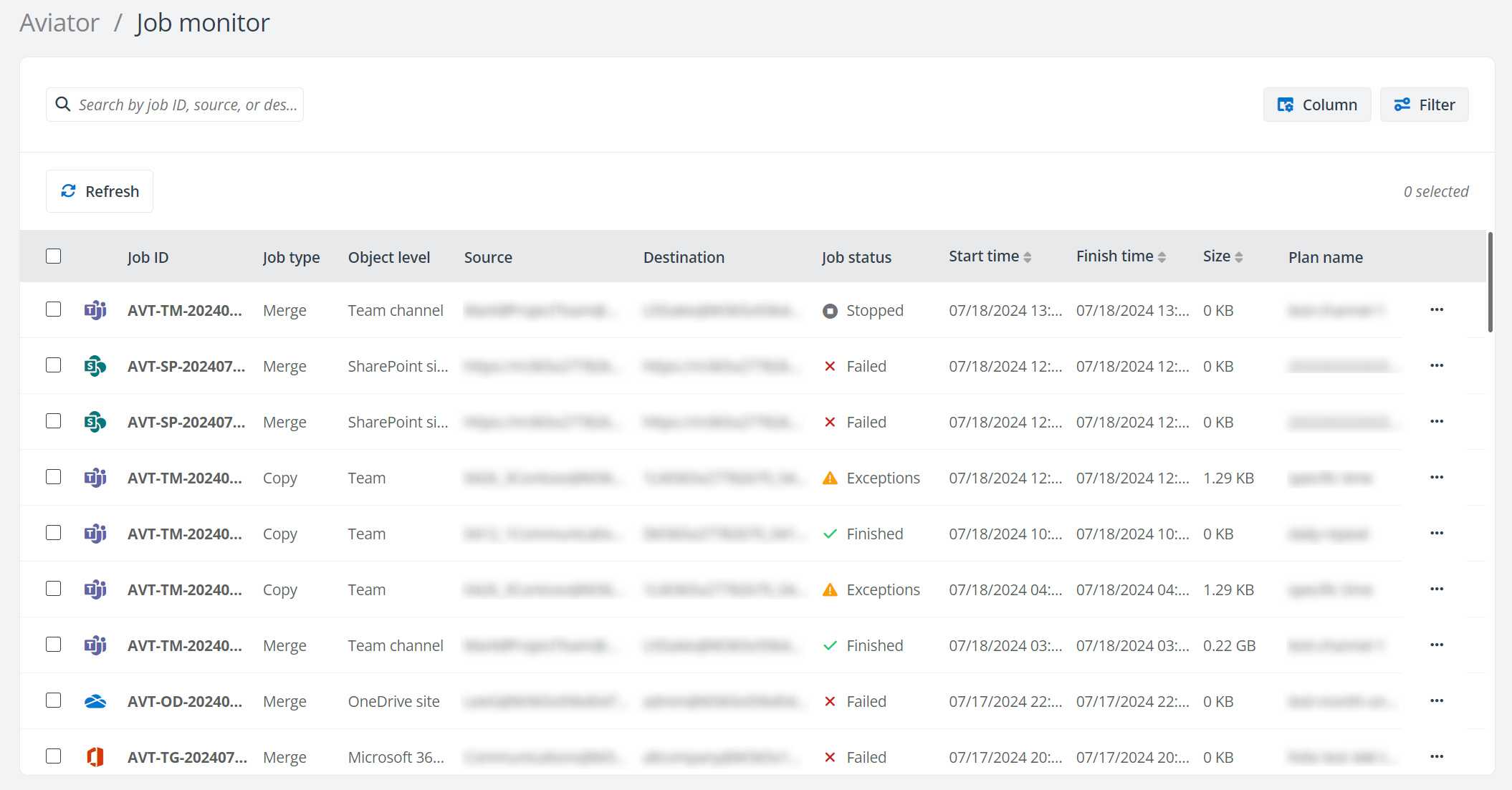
Task: Click the Column button
Action: 1317,104
